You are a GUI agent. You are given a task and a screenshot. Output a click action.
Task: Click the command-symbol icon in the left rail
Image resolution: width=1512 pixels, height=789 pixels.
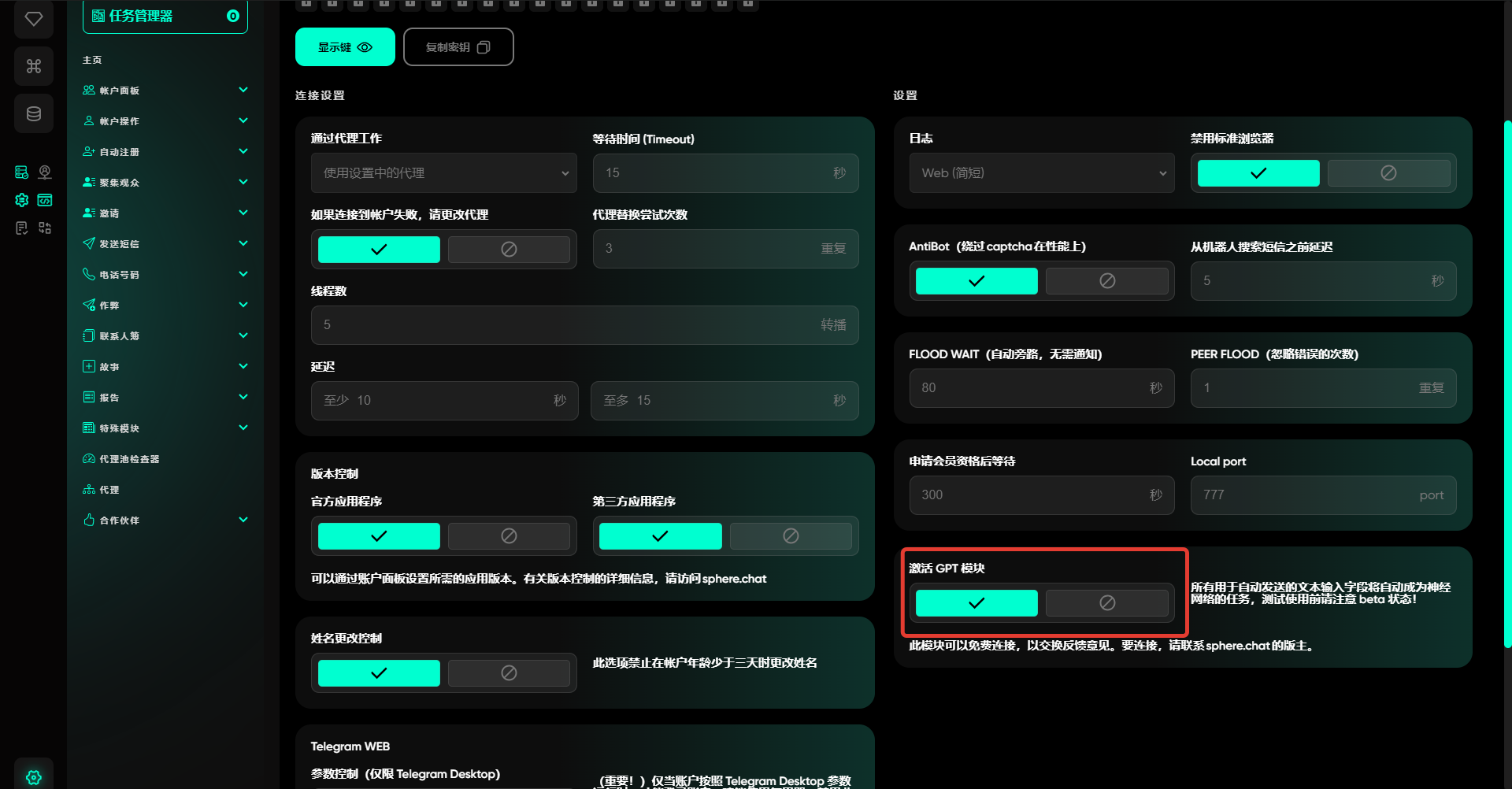coord(34,66)
